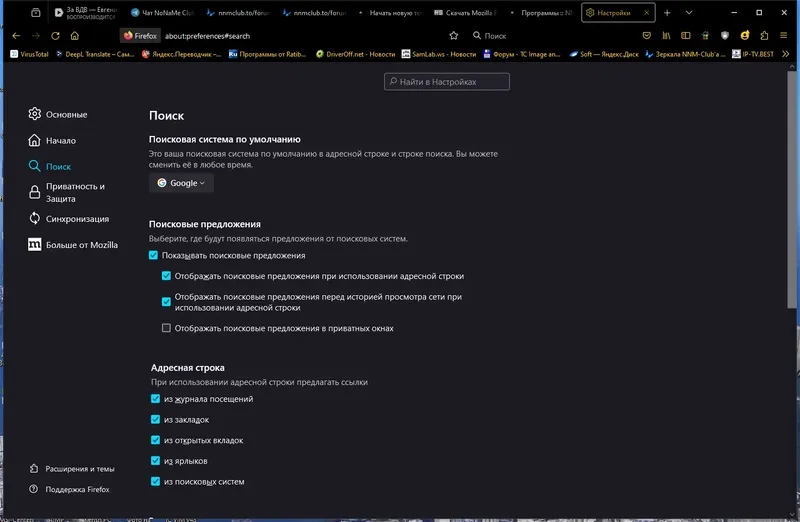Viewport: 800px width, 522px height.
Task: Open the Программы от Ratib bookmark
Action: 267,54
